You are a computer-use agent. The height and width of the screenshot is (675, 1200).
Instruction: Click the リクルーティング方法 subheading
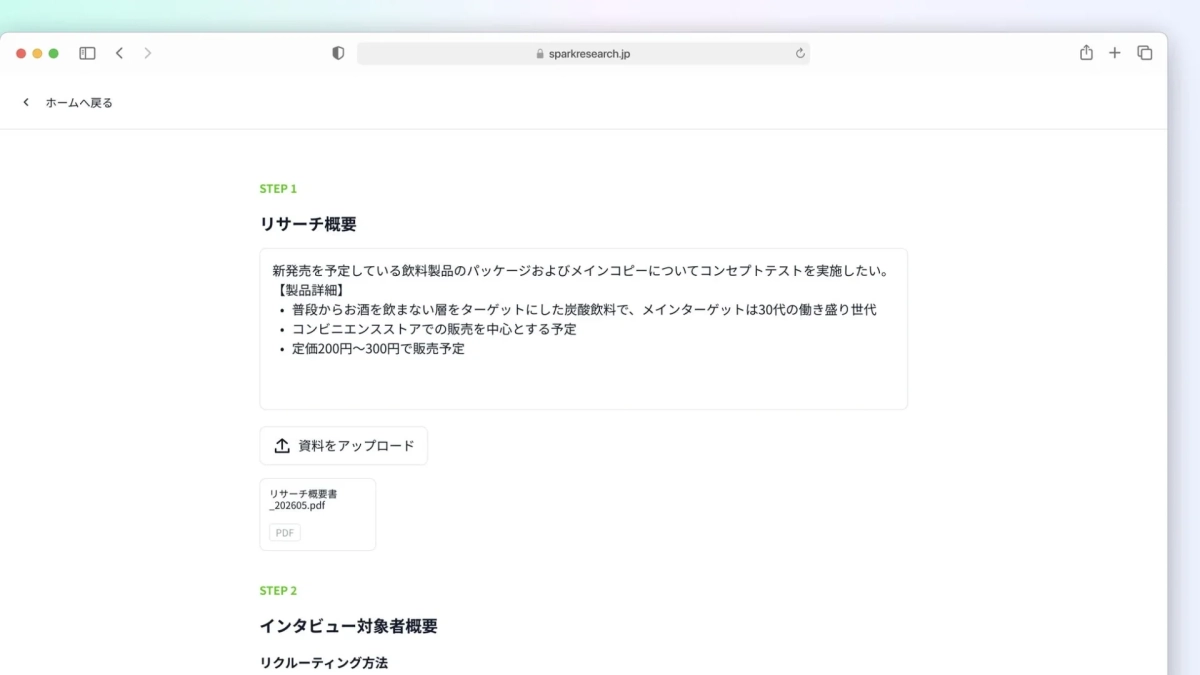(323, 663)
